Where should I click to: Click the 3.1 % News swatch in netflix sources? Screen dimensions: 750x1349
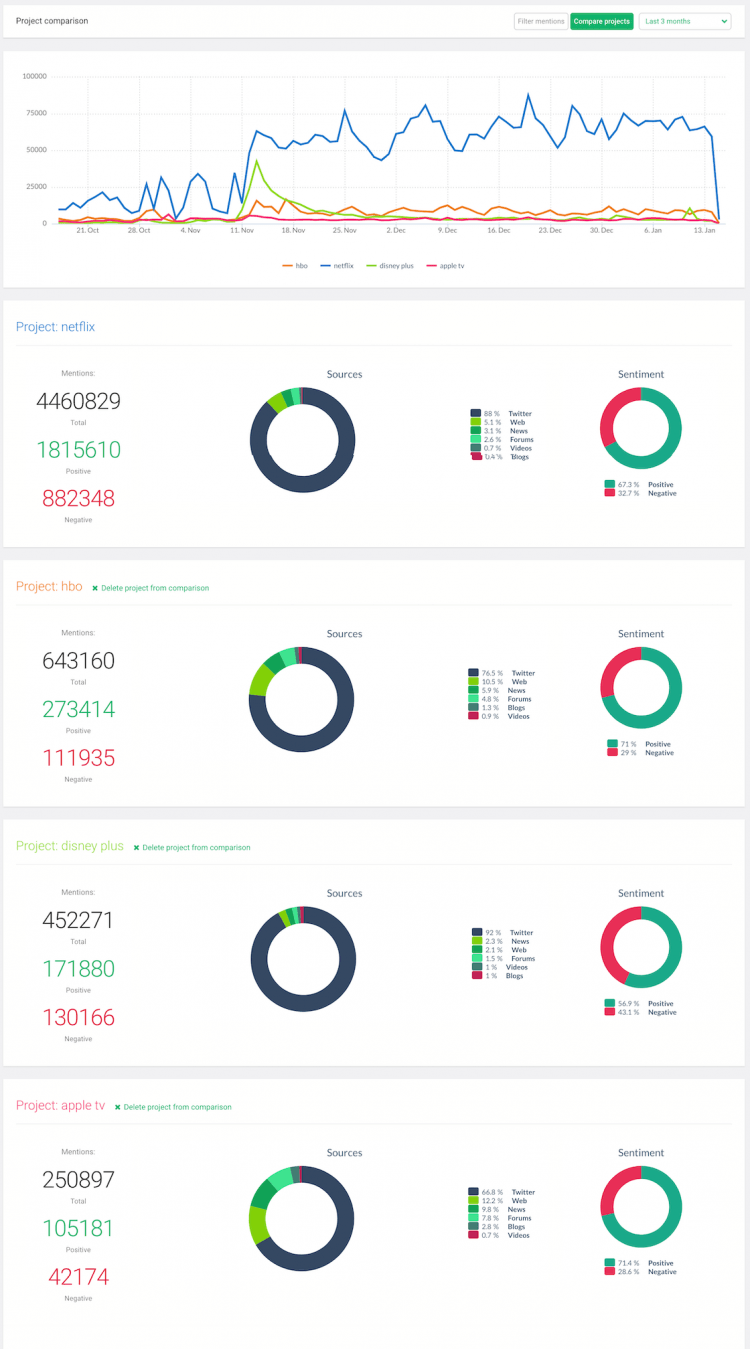476,430
